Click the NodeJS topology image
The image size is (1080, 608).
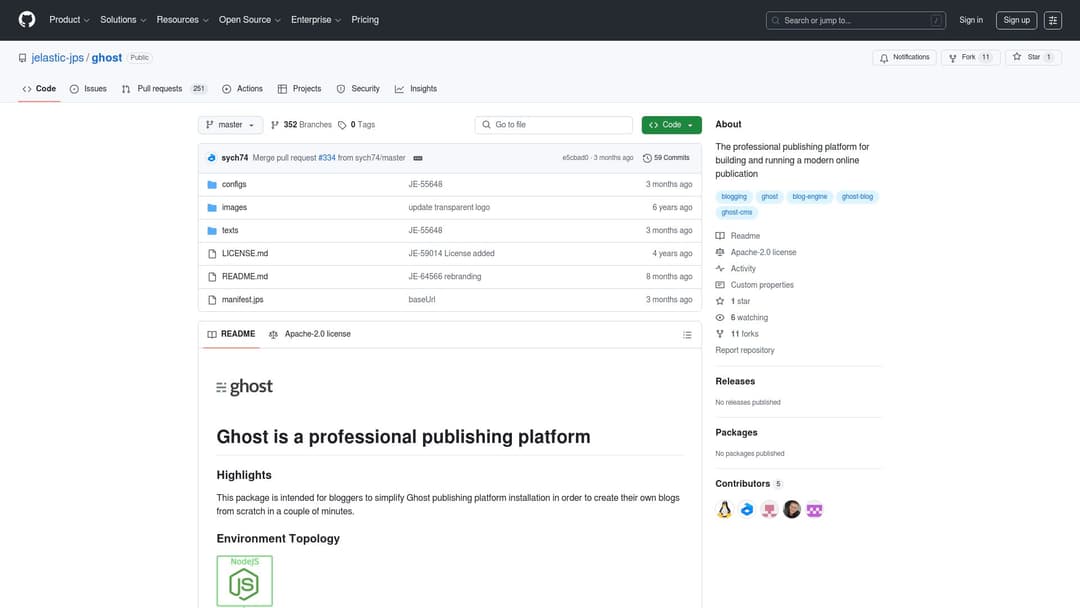pos(245,581)
